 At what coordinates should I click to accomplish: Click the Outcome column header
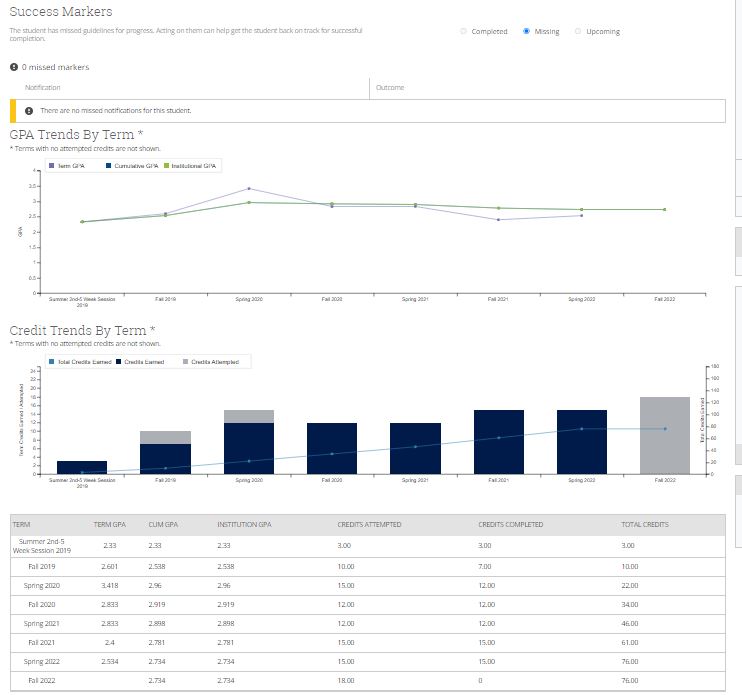coord(390,88)
